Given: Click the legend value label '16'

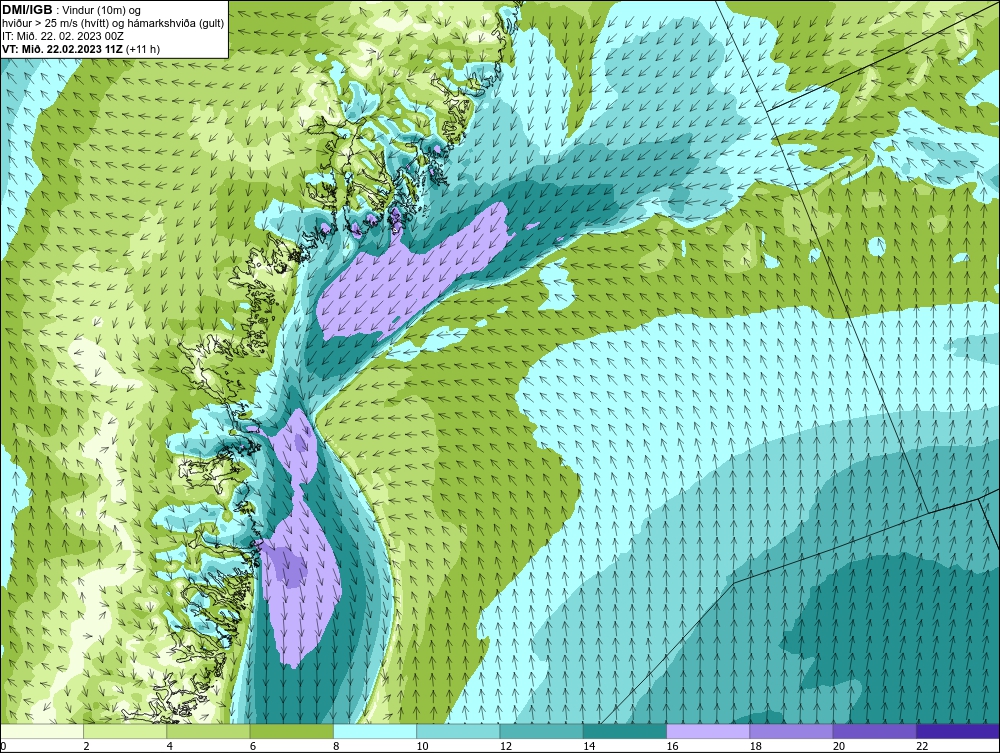Looking at the screenshot, I should click(672, 746).
